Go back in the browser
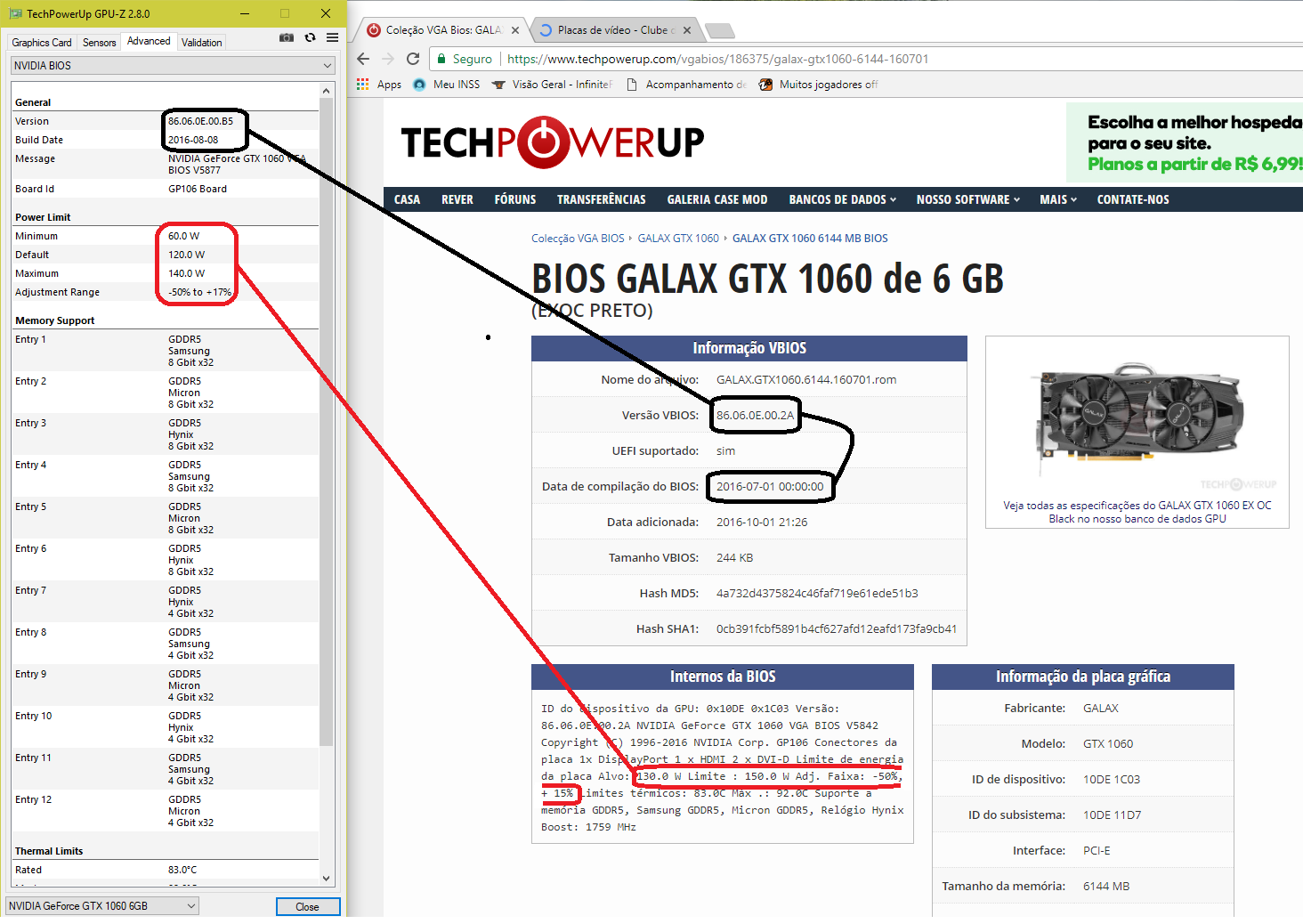 (362, 59)
